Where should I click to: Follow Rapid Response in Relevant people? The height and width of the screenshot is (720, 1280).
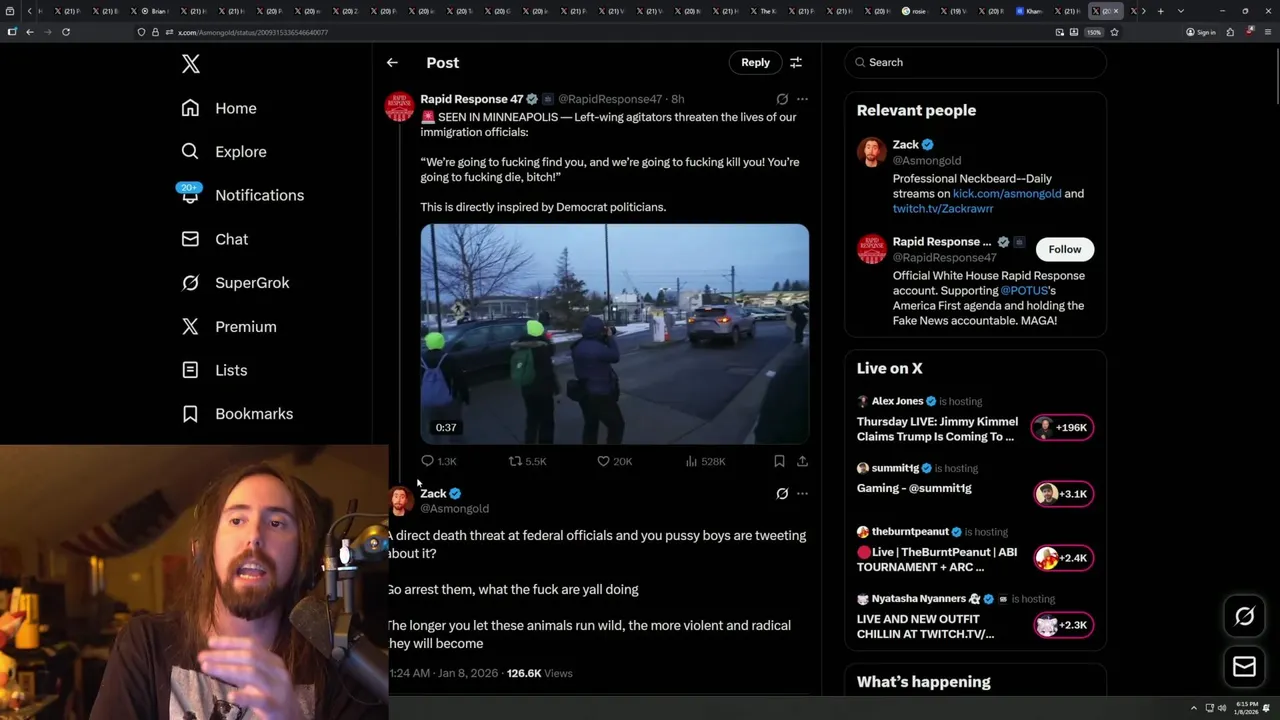click(1064, 249)
